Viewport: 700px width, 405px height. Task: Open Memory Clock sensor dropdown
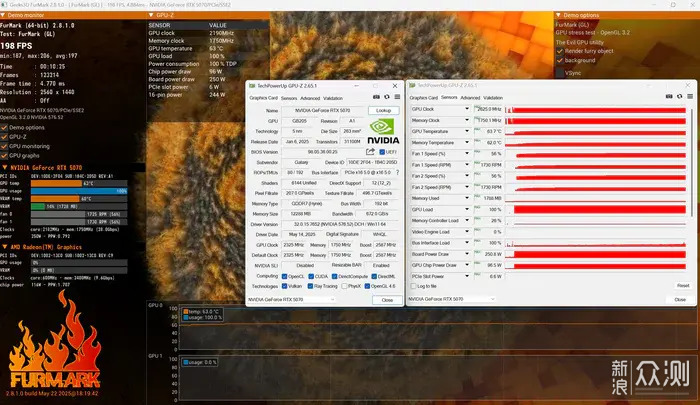click(x=467, y=120)
